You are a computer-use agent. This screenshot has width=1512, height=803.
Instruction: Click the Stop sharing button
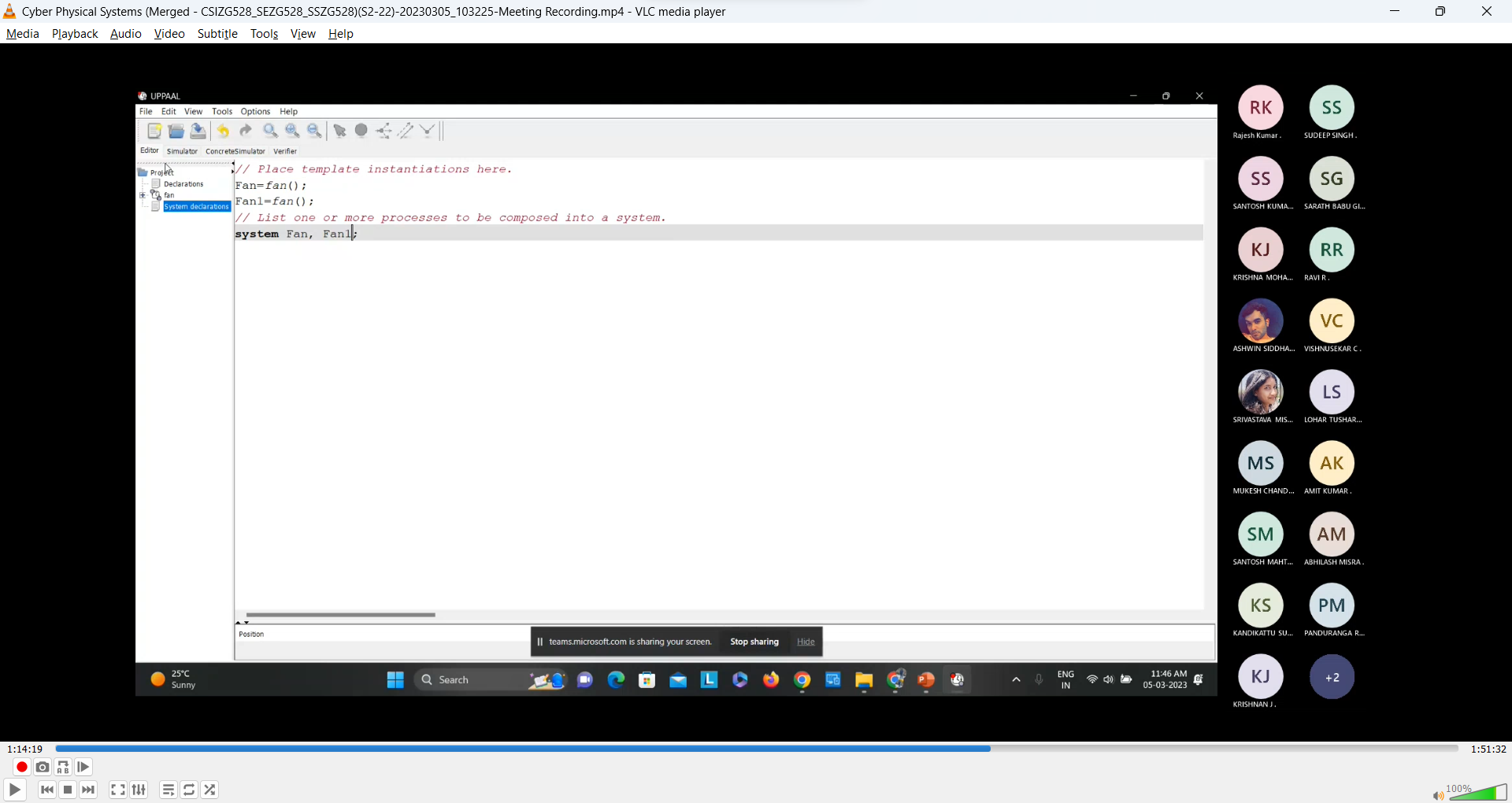click(x=754, y=642)
